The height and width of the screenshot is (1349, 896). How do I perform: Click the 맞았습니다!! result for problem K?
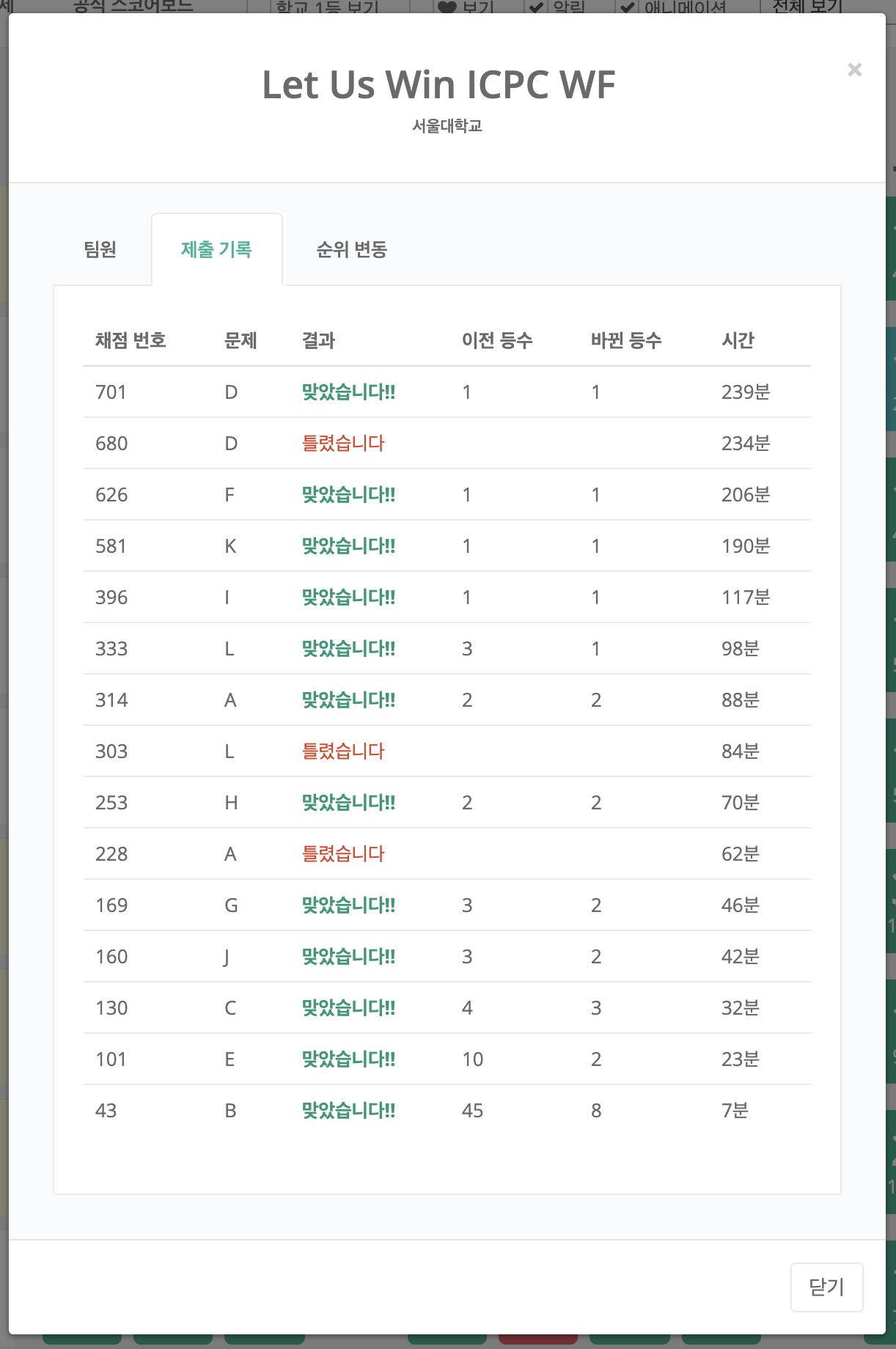tap(348, 546)
